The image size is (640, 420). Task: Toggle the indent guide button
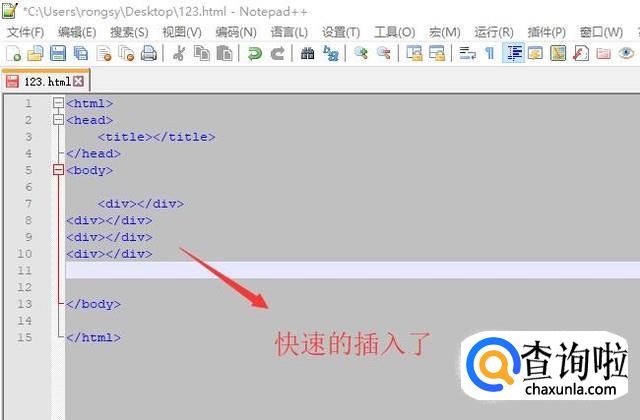[x=513, y=53]
